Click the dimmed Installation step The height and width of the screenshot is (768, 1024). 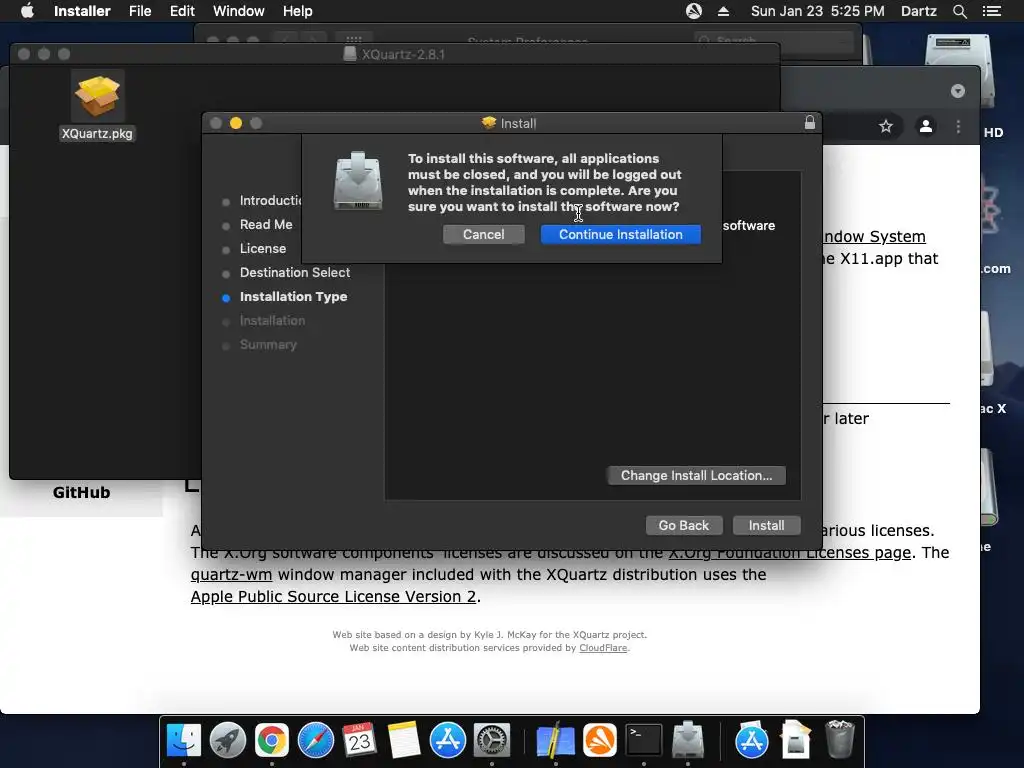pyautogui.click(x=272, y=321)
